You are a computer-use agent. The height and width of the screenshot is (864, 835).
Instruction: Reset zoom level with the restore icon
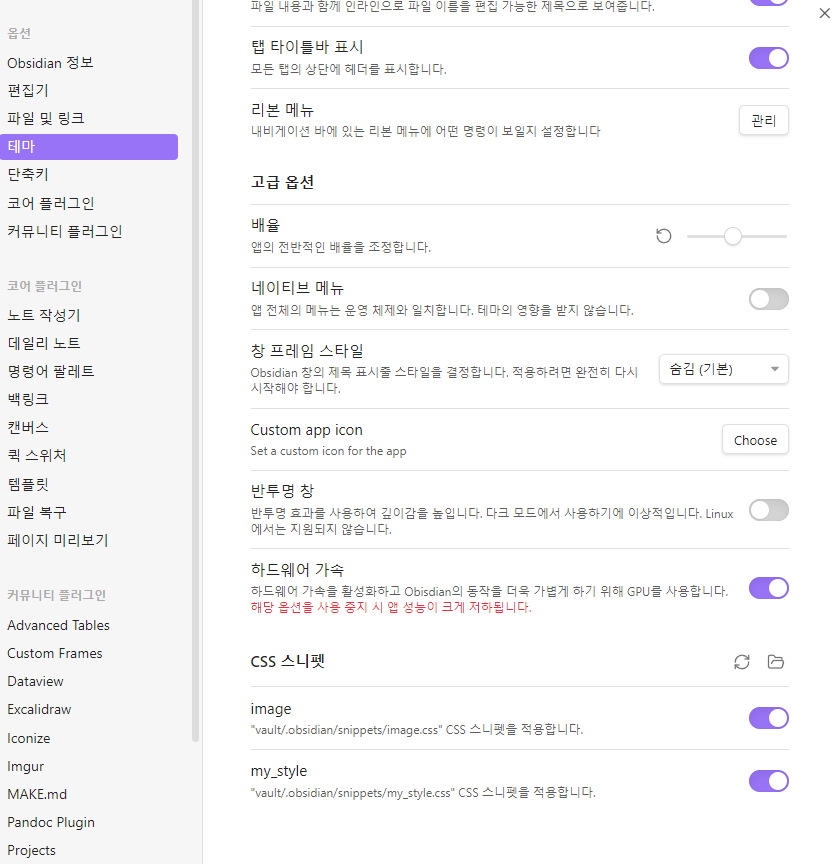(664, 236)
